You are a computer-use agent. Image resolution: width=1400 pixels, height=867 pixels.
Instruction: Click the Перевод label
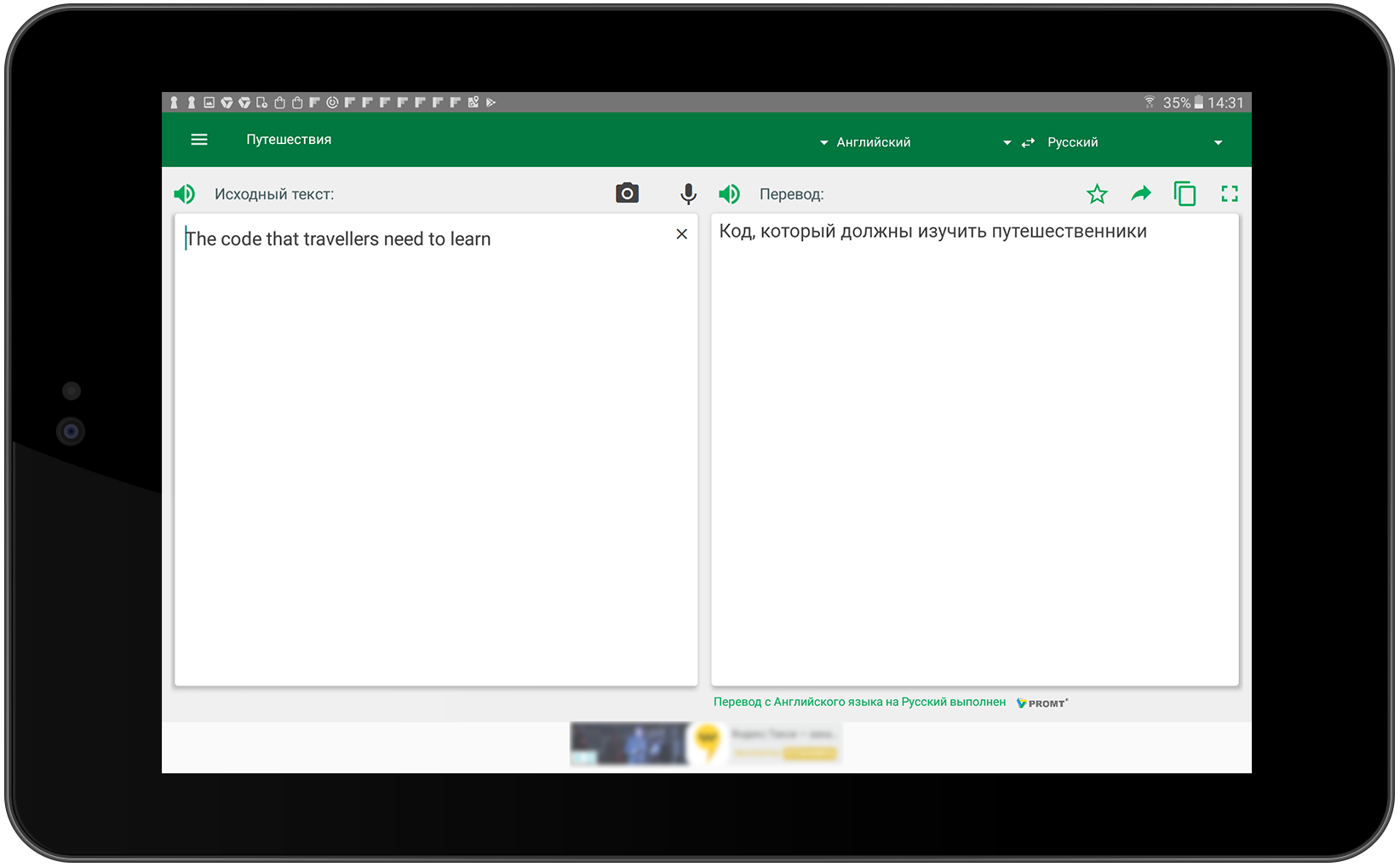(792, 194)
